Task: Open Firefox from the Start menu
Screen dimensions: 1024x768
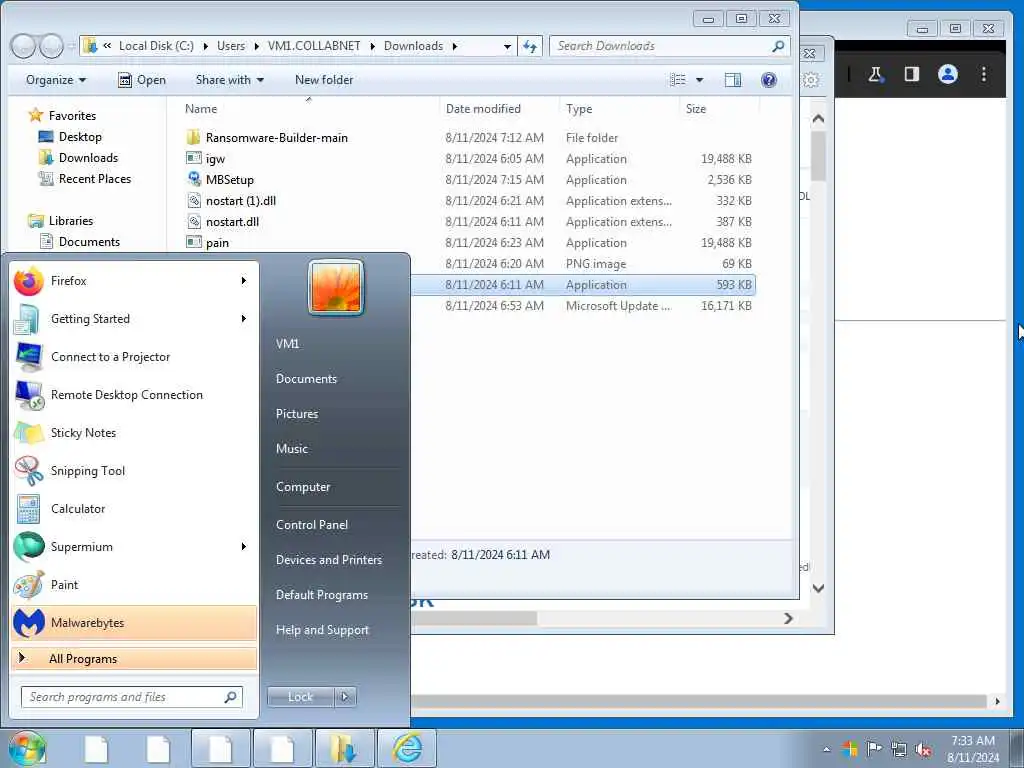Action: (x=134, y=281)
